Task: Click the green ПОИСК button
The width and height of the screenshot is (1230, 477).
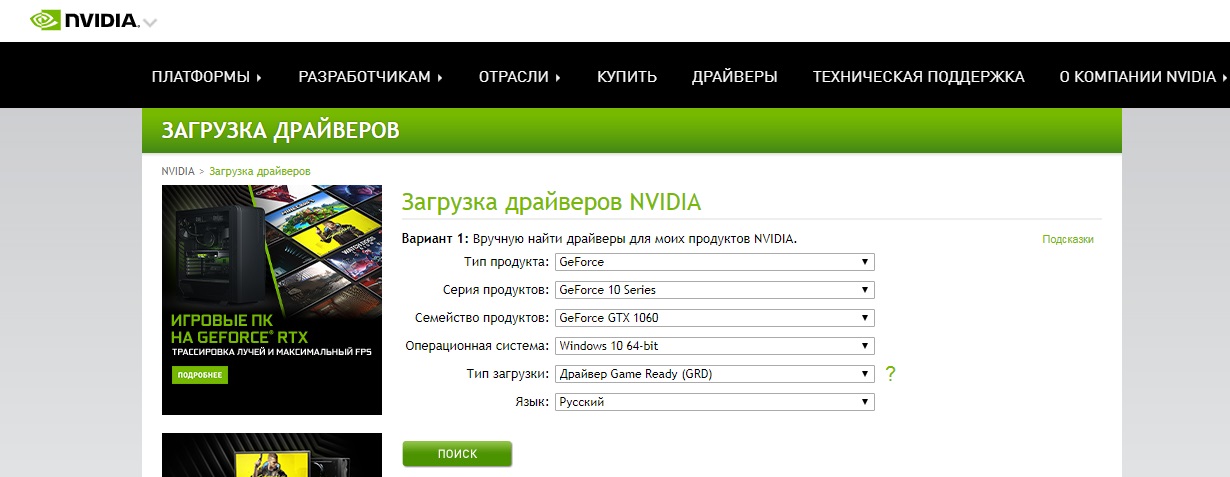Action: [457, 454]
